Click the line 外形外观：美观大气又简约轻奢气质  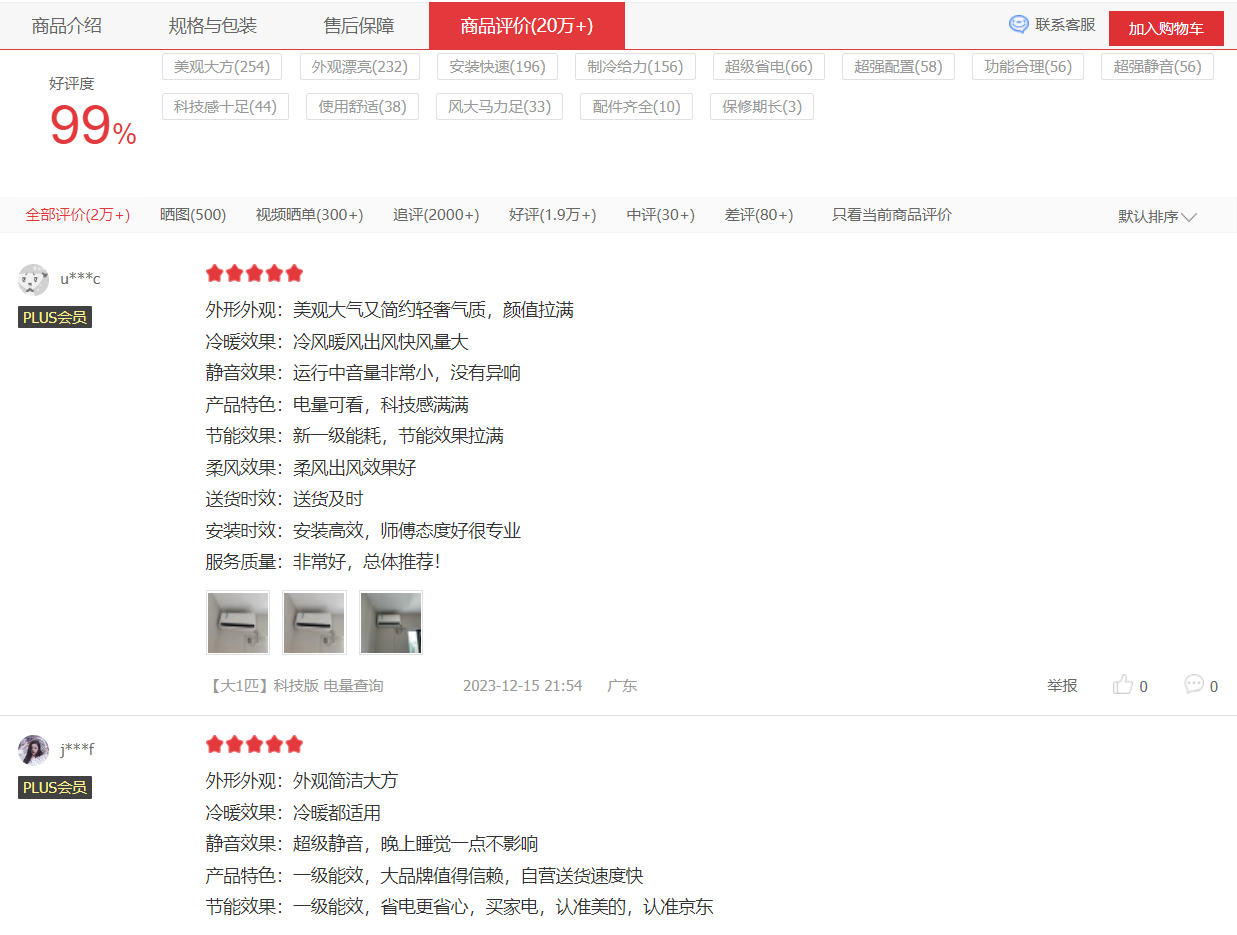coord(390,310)
